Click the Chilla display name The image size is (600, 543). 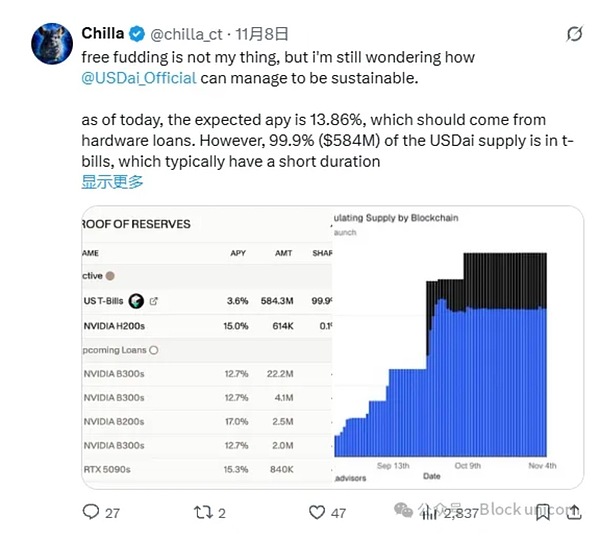pyautogui.click(x=105, y=33)
